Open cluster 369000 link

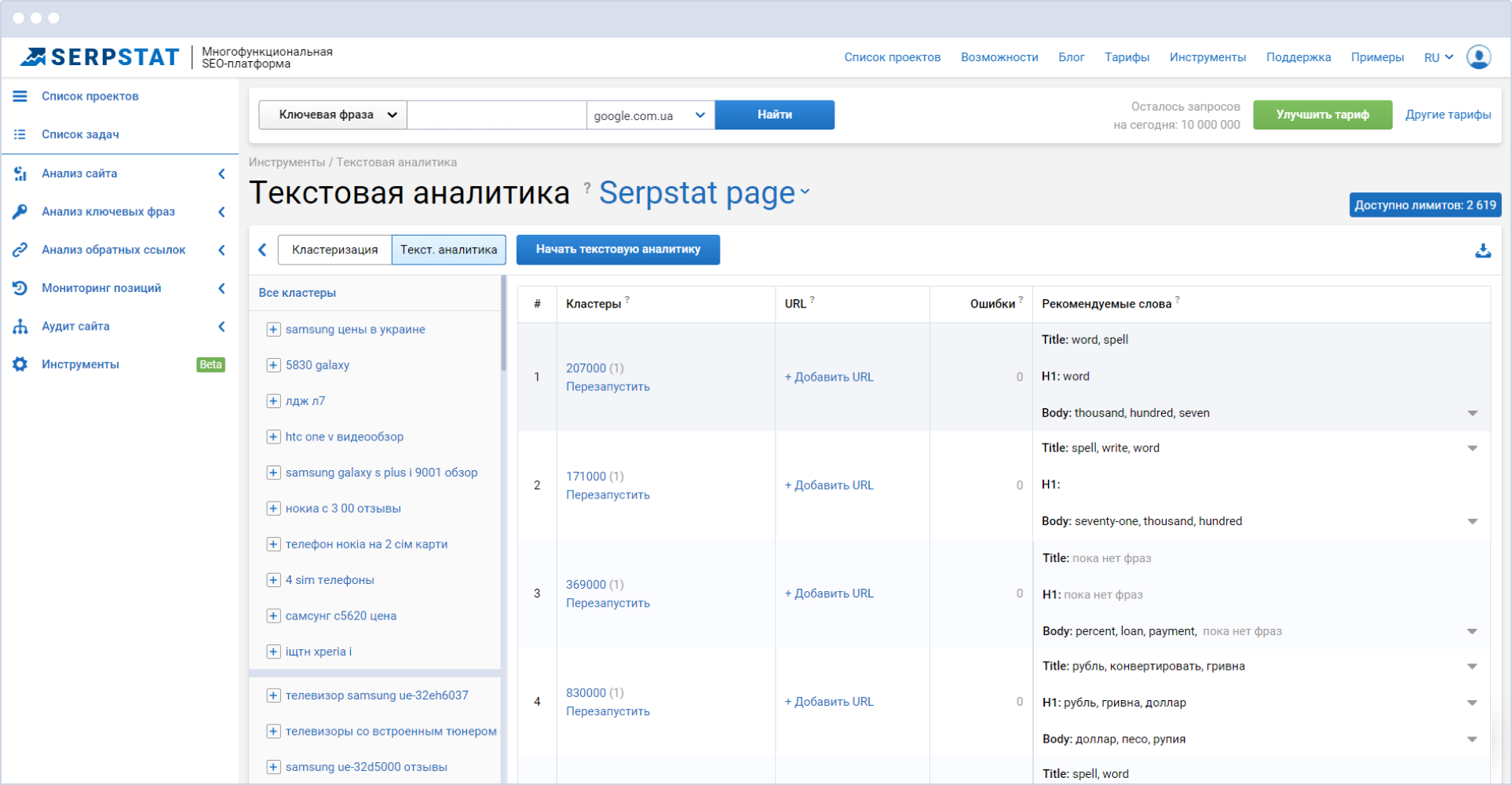(586, 585)
